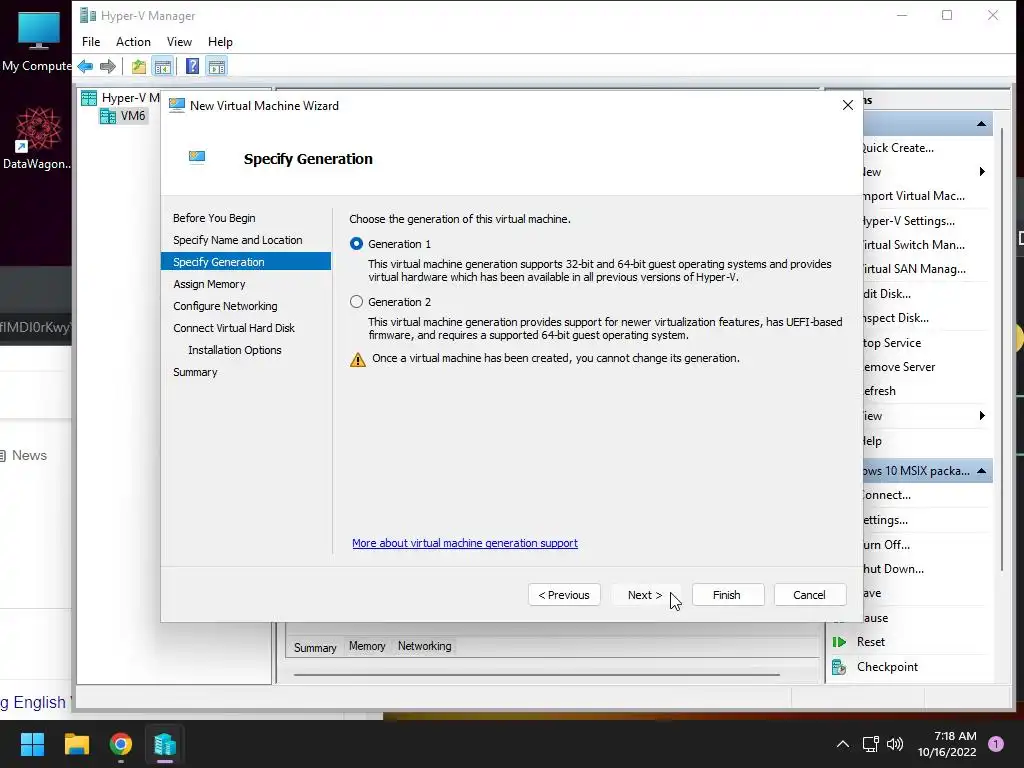Go to Configure Networking wizard step

[x=225, y=306]
